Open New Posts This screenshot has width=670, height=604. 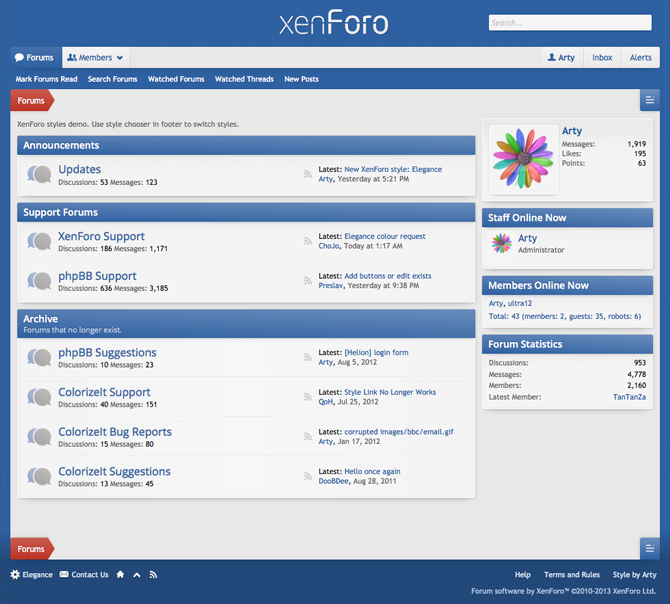click(302, 79)
